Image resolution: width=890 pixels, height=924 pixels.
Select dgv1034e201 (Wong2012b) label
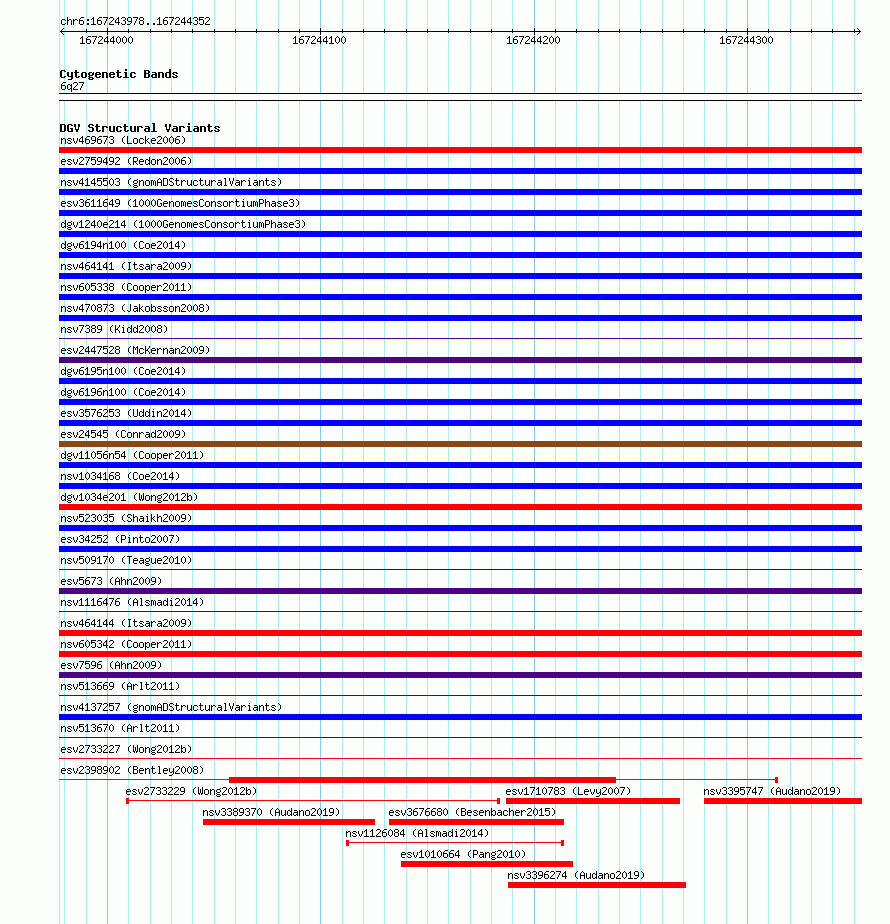tap(128, 497)
